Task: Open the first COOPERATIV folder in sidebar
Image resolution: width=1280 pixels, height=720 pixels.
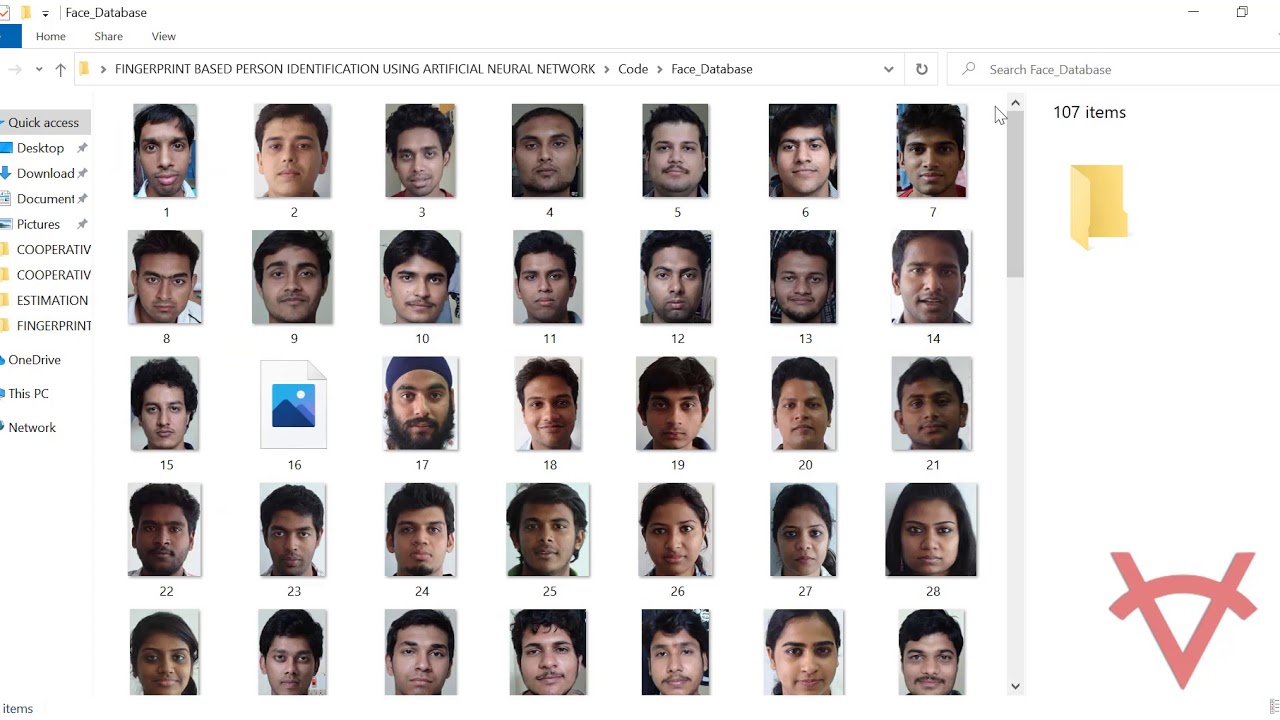Action: click(53, 250)
